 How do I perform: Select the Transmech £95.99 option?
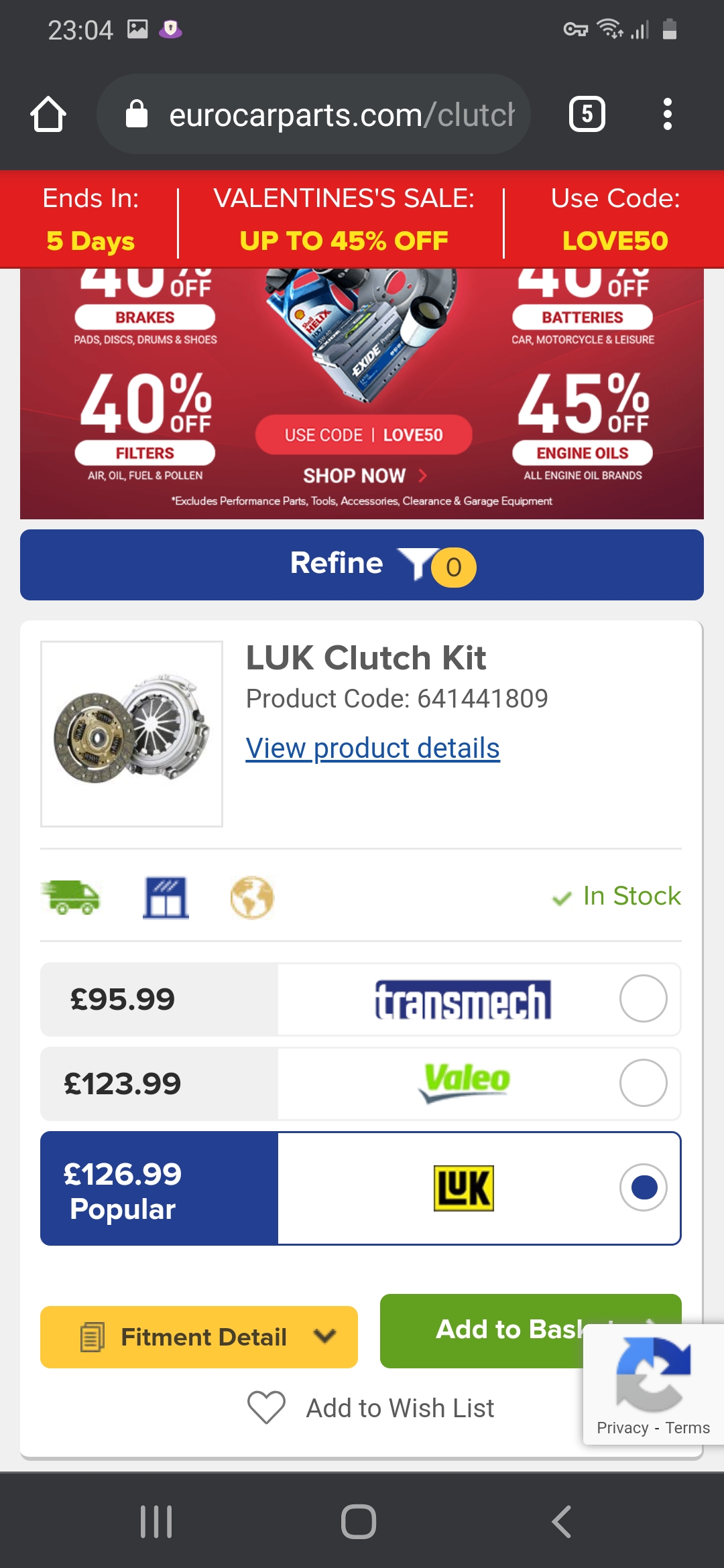[x=643, y=999]
